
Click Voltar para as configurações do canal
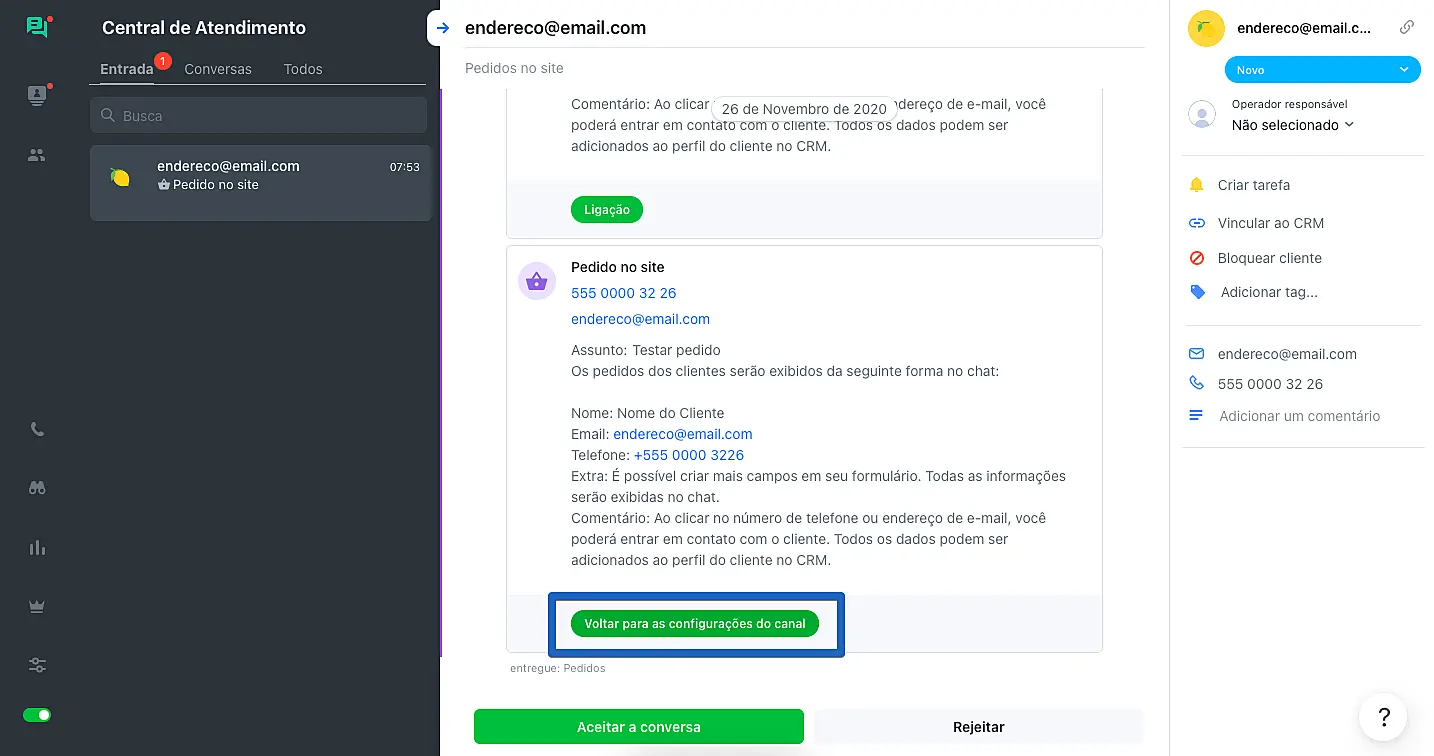point(695,624)
